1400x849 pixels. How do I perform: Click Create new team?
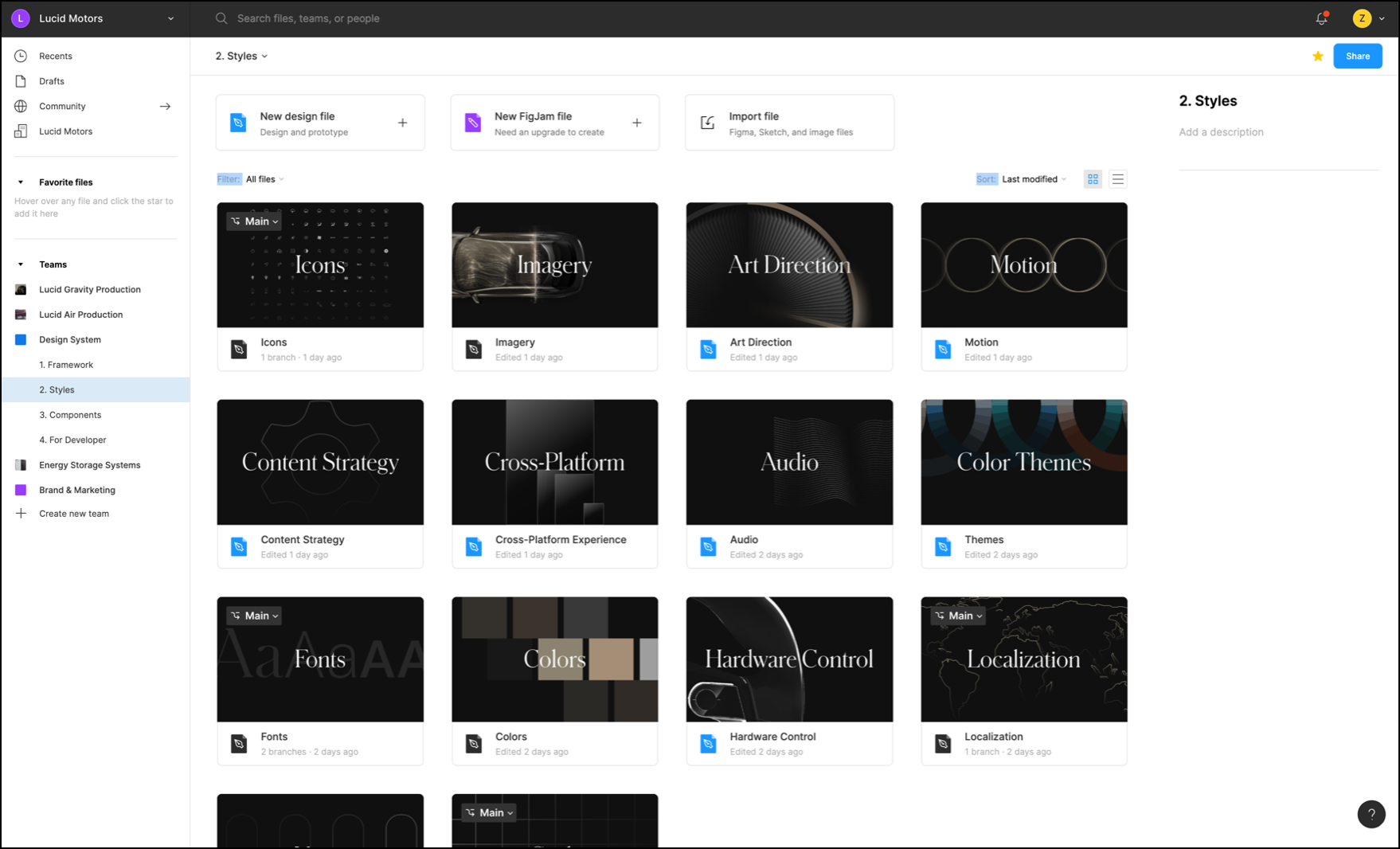74,514
